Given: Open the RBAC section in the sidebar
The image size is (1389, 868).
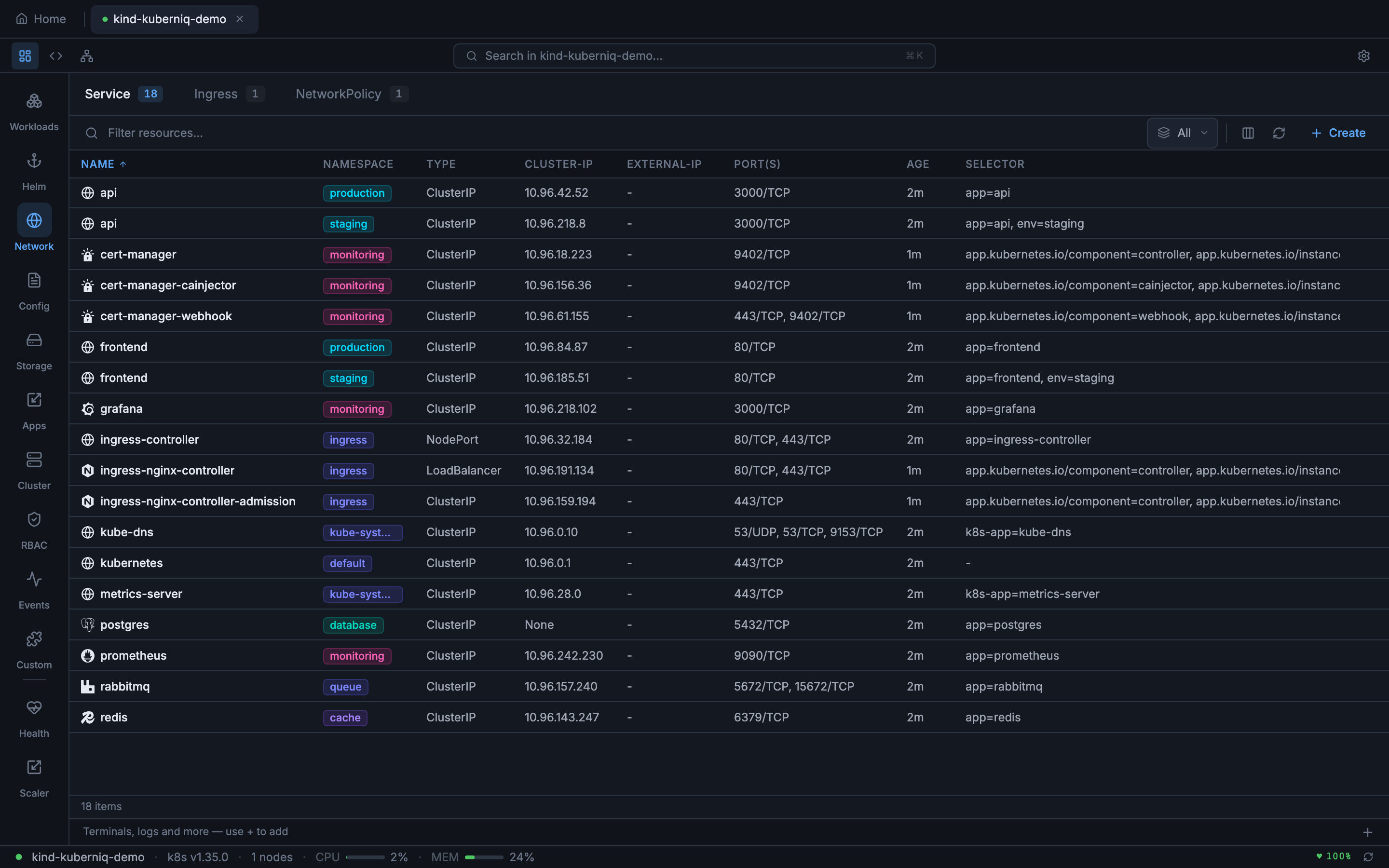Looking at the screenshot, I should (34, 530).
